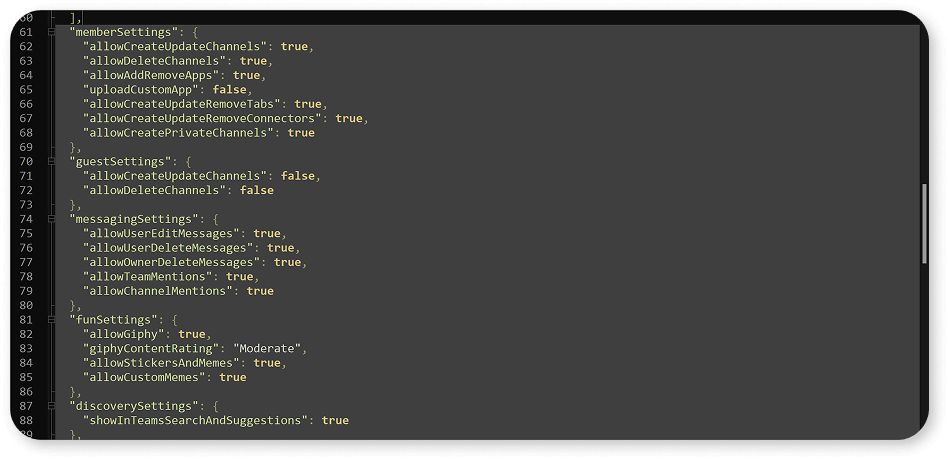
Task: Collapse the guestSettings block fold marker
Action: click(52, 162)
